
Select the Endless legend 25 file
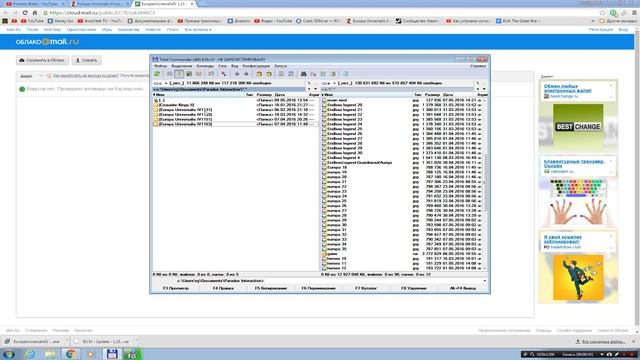tap(344, 129)
